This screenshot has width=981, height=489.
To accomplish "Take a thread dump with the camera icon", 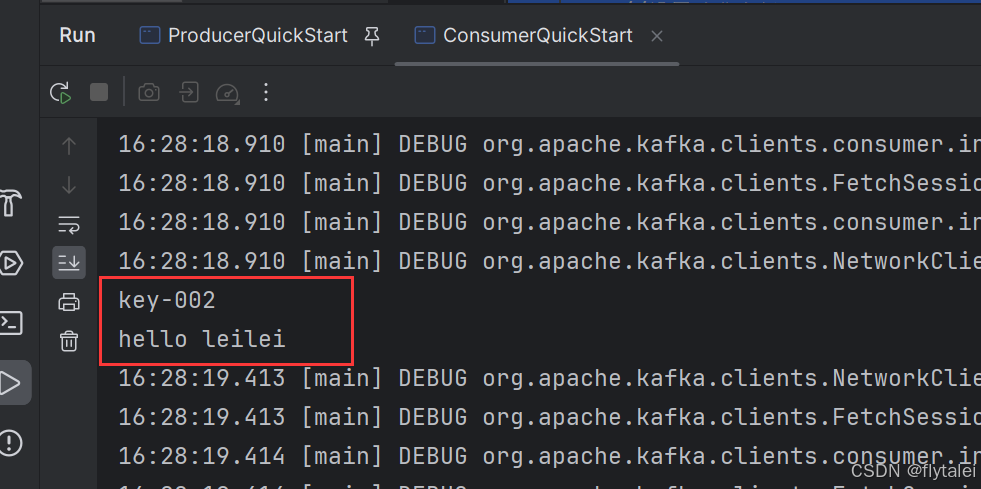I will click(x=149, y=93).
